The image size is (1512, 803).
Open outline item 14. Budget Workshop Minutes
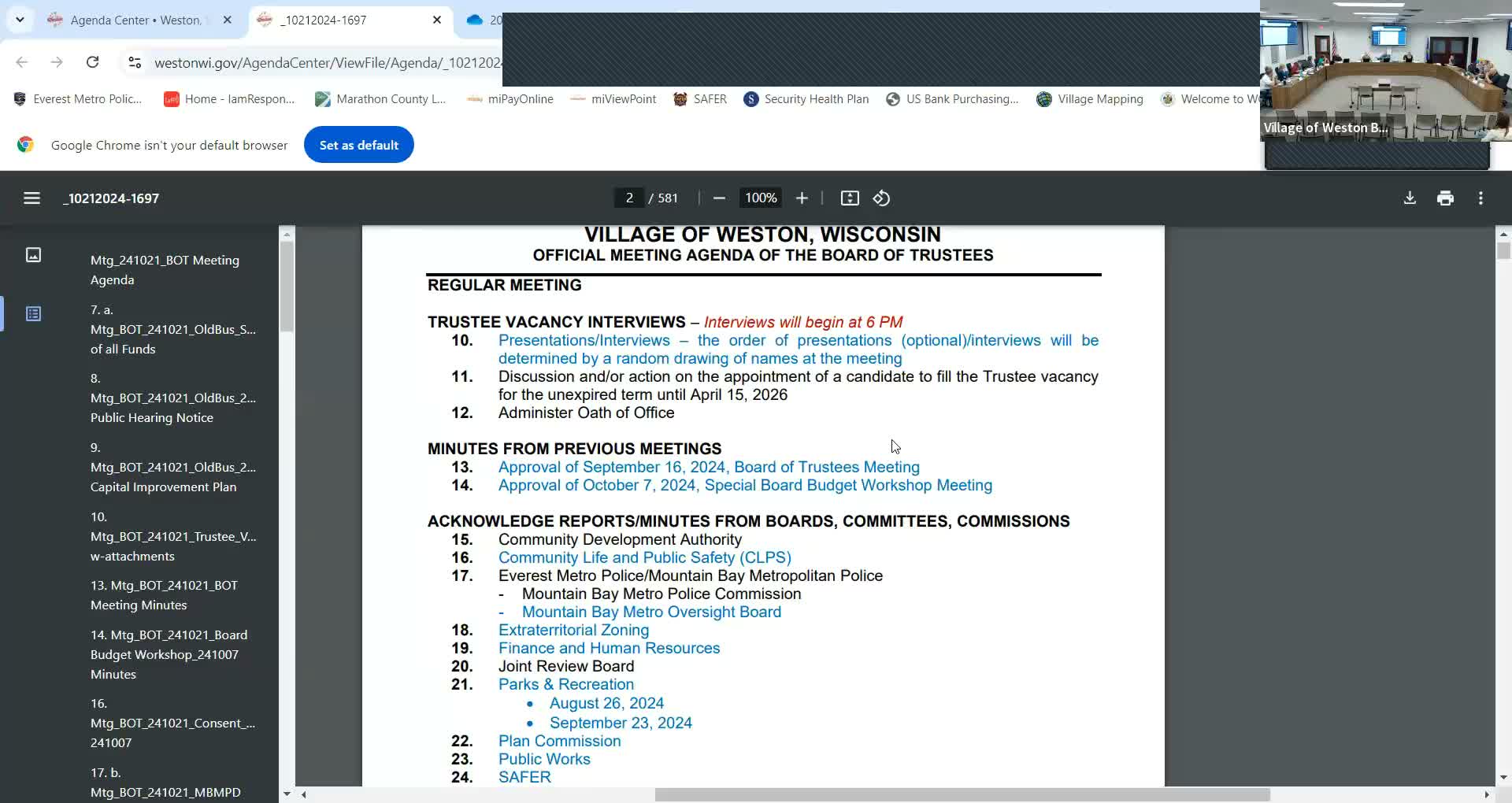click(169, 654)
